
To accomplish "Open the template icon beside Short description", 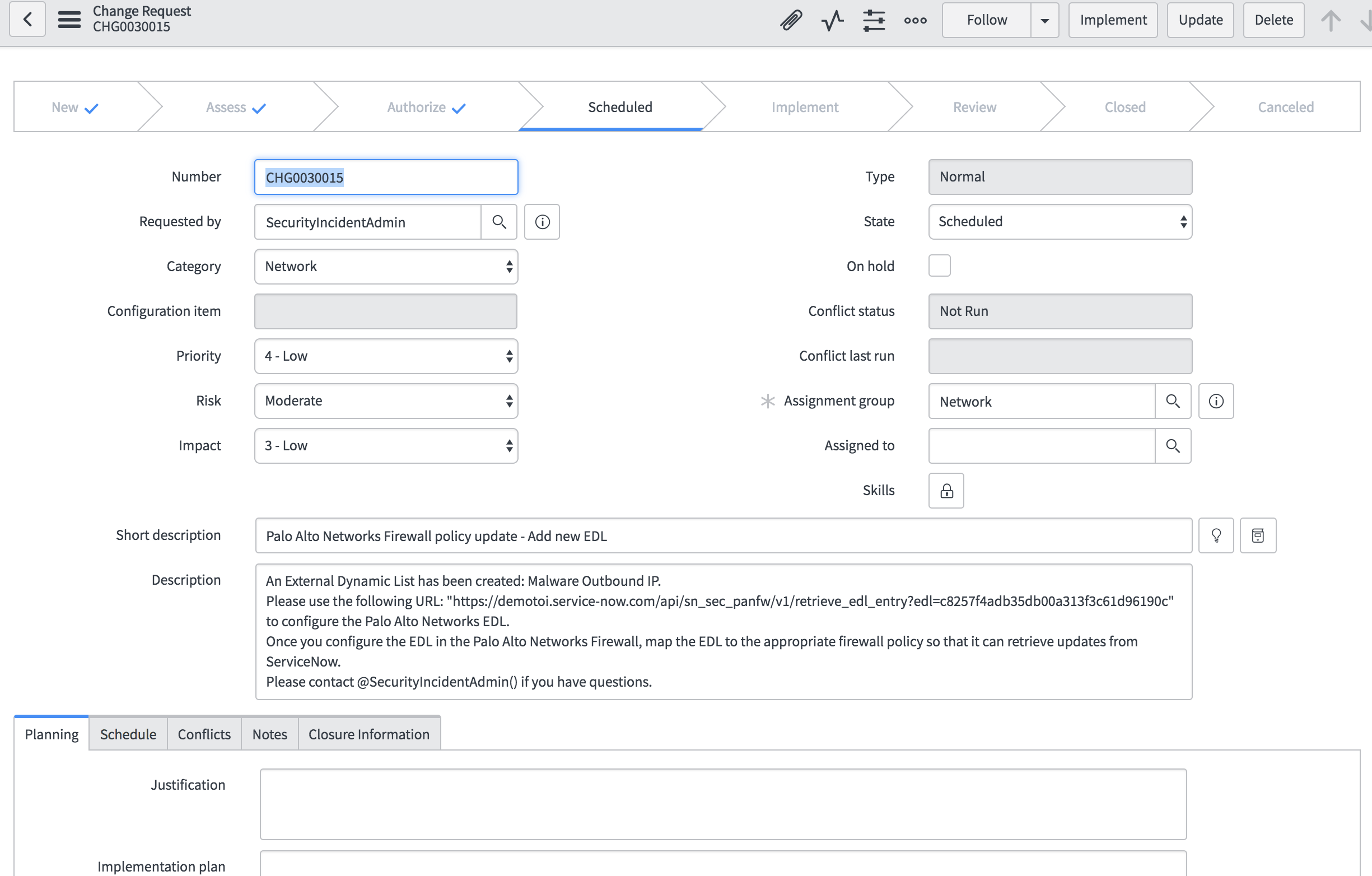I will [x=1258, y=535].
